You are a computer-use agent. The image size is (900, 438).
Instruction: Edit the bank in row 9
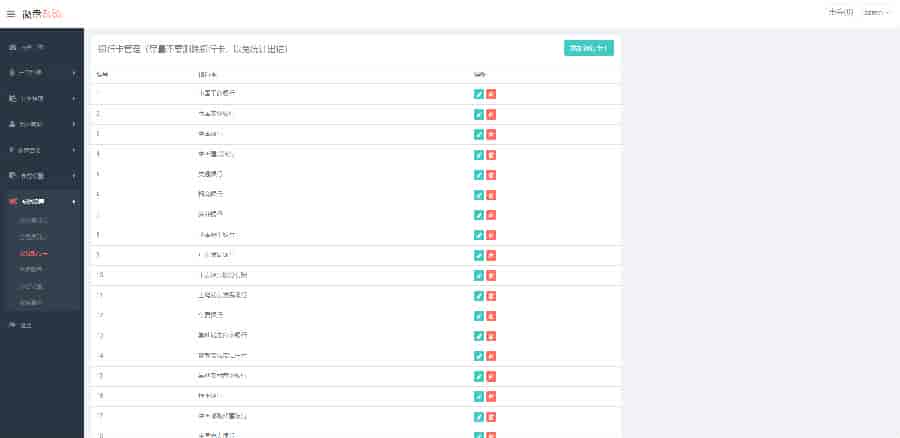click(479, 255)
